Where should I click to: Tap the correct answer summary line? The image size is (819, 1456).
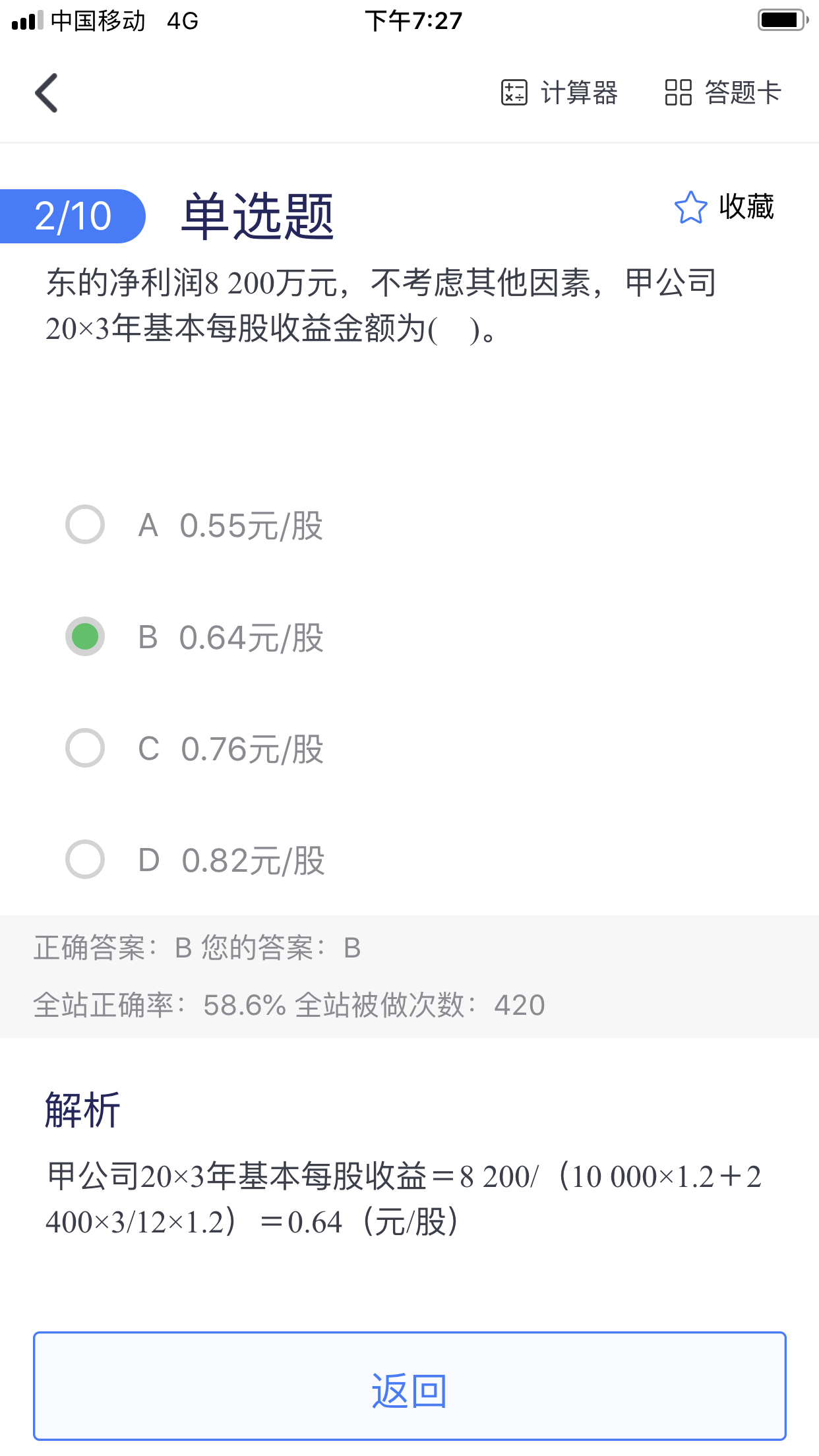pos(198,948)
